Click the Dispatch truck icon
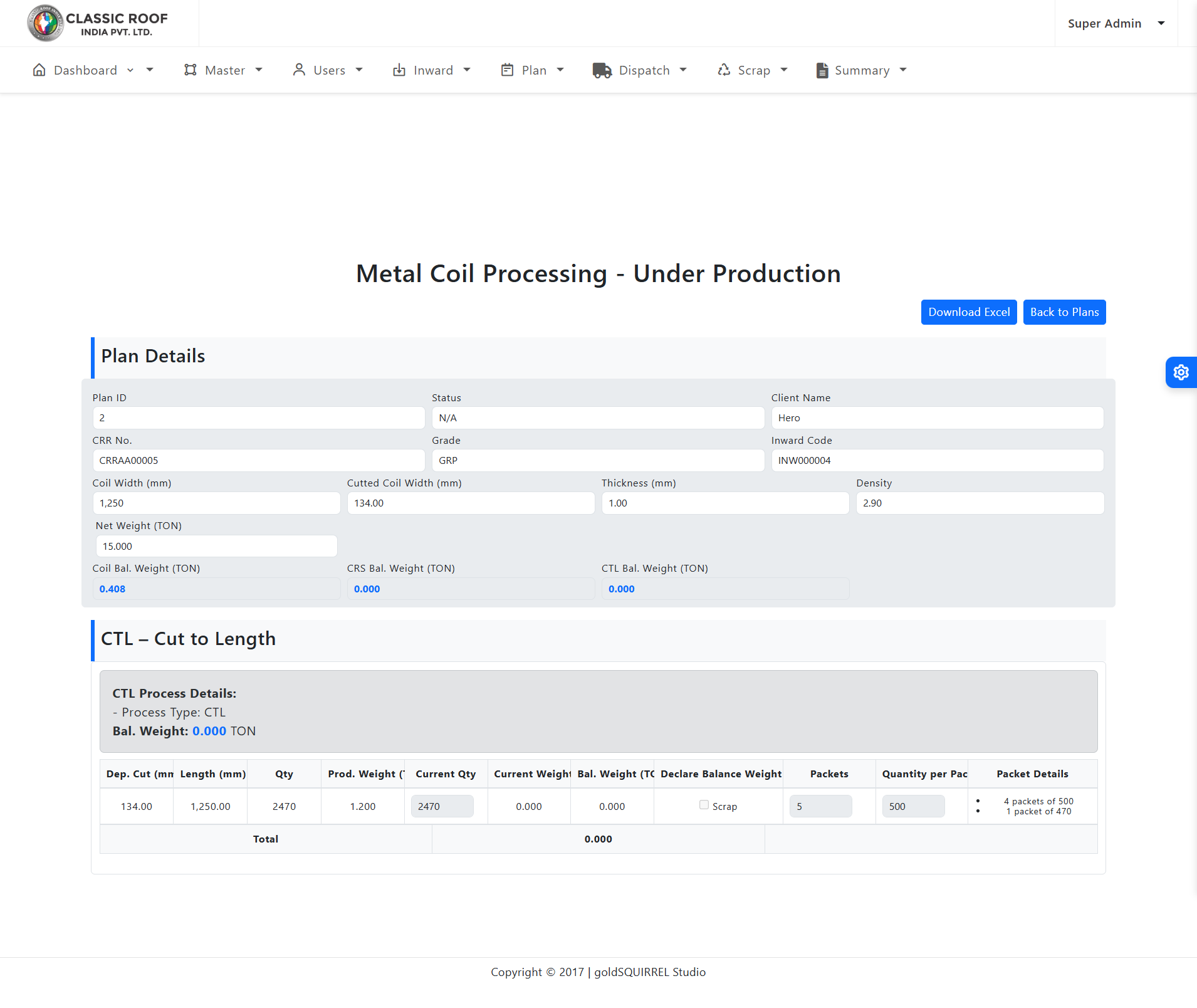This screenshot has height=1008, width=1197. pyautogui.click(x=602, y=70)
